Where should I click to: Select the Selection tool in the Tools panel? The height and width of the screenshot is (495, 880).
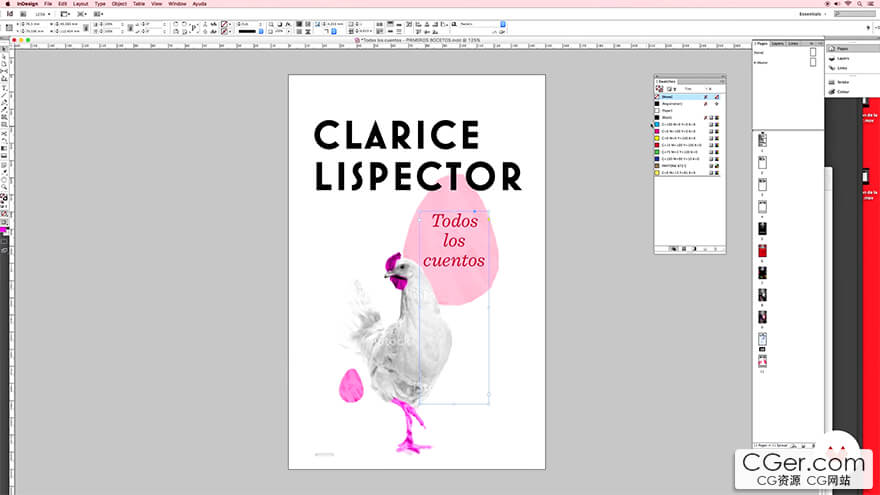tap(4, 49)
